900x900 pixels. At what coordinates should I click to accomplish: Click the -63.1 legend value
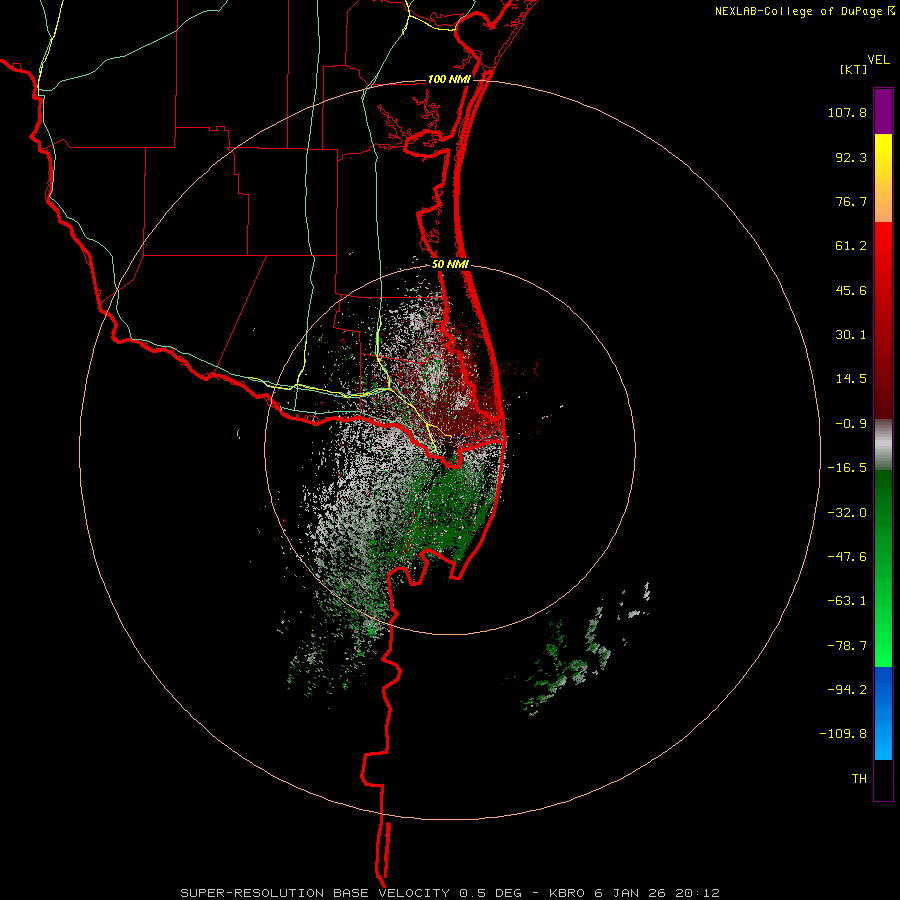click(847, 601)
